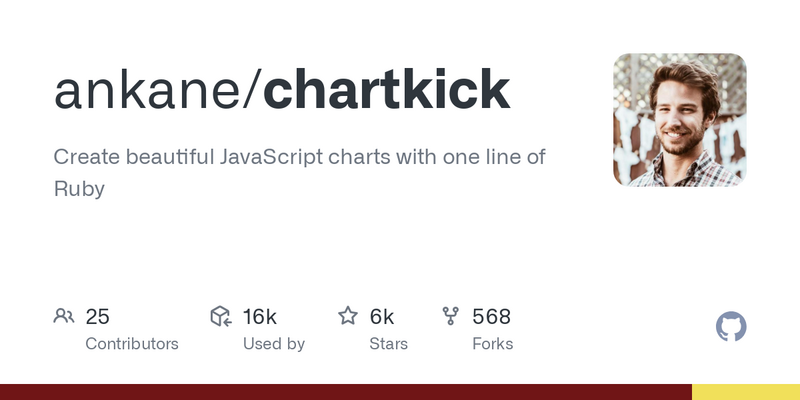Click the Stars star icon
Image resolution: width=800 pixels, height=400 pixels.
(x=348, y=316)
